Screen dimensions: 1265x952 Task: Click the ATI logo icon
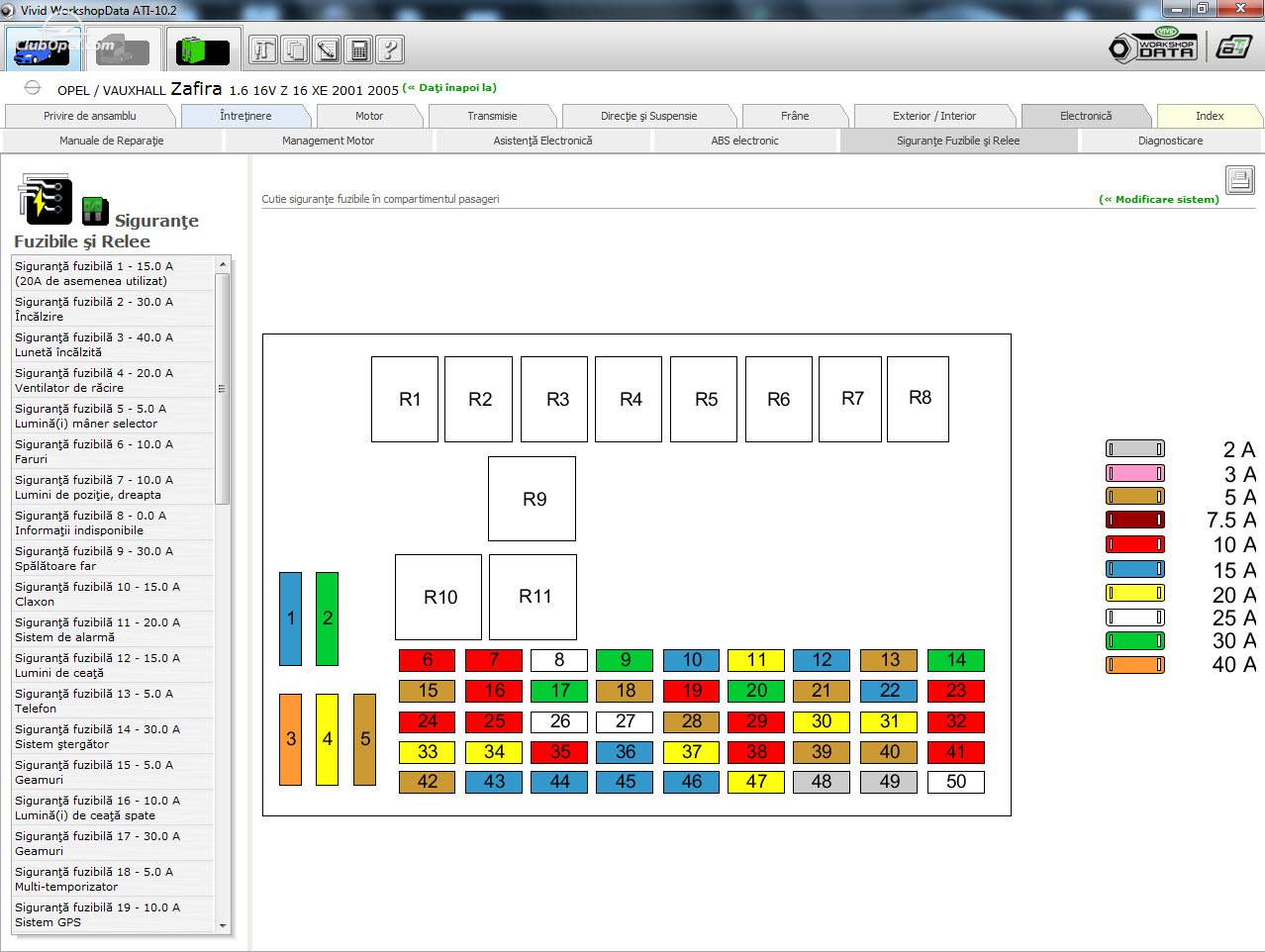point(1234,47)
